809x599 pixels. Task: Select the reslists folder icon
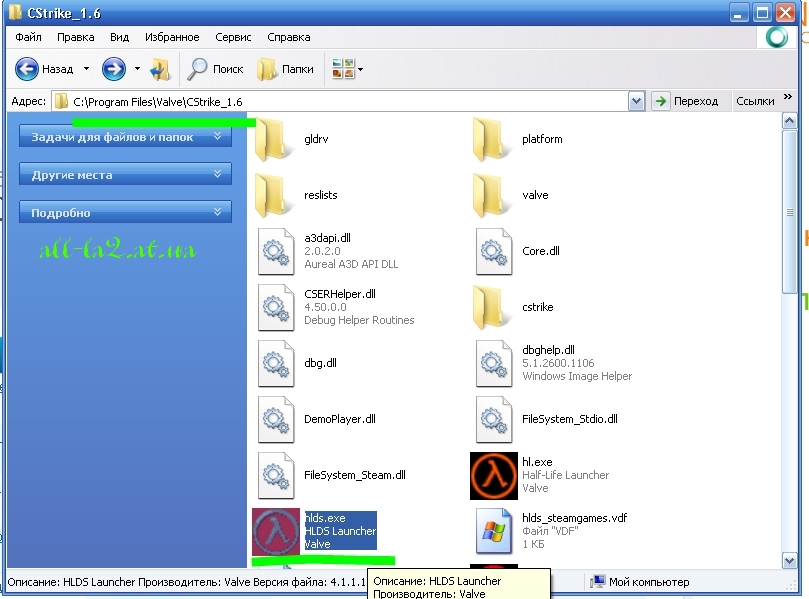point(272,195)
